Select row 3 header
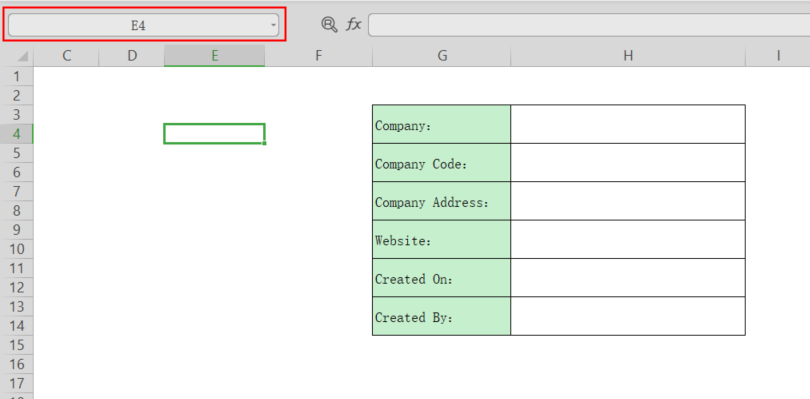Image resolution: width=810 pixels, height=399 pixels. tap(17, 115)
